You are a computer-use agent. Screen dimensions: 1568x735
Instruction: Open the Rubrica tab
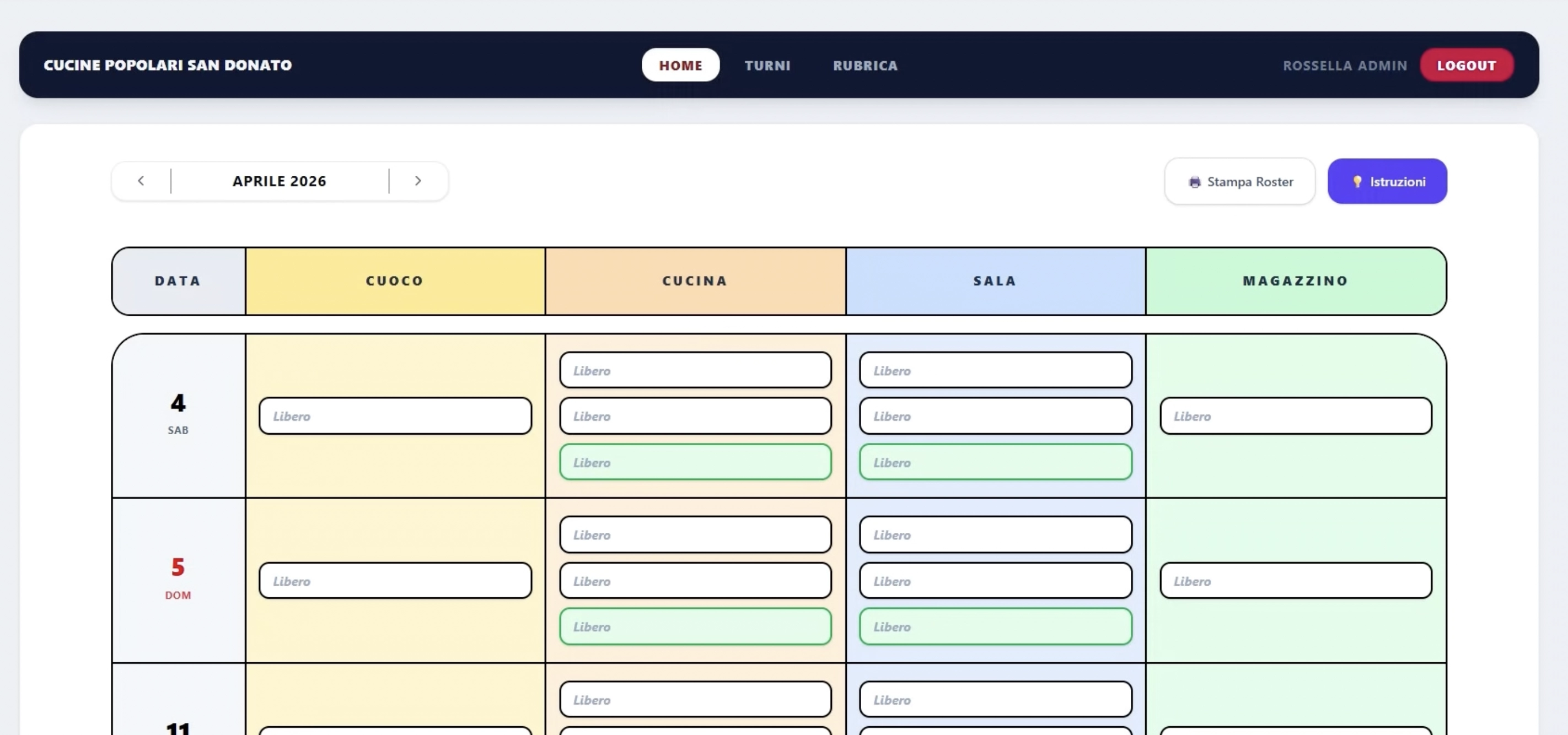click(865, 65)
